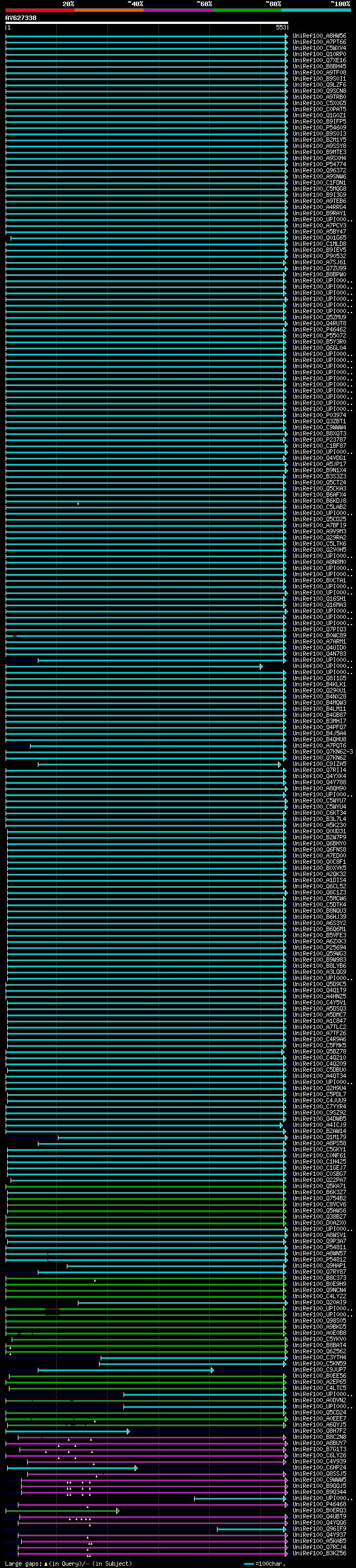Select the UniRef100_A7ED00 label

point(319,856)
